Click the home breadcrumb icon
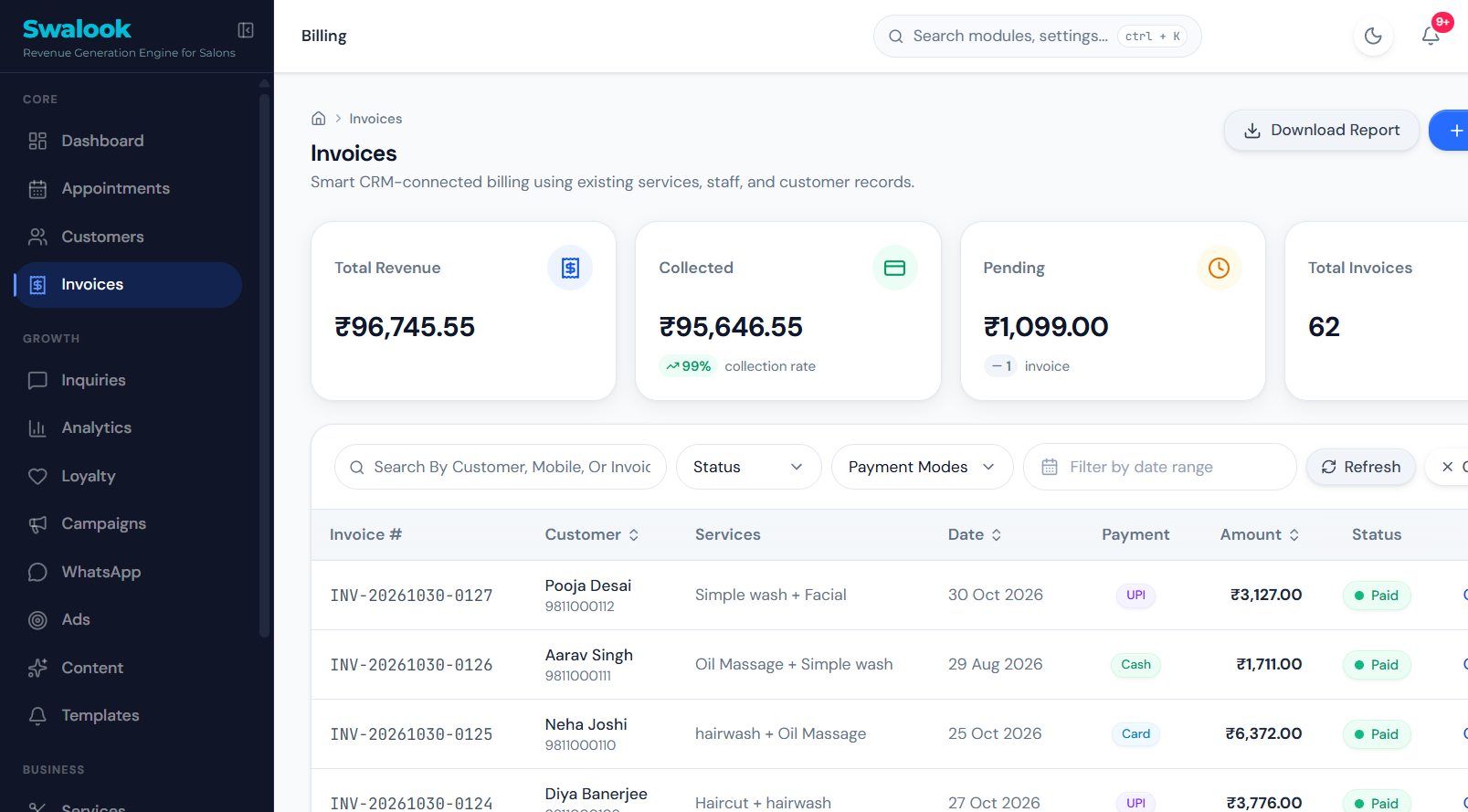 pos(319,119)
